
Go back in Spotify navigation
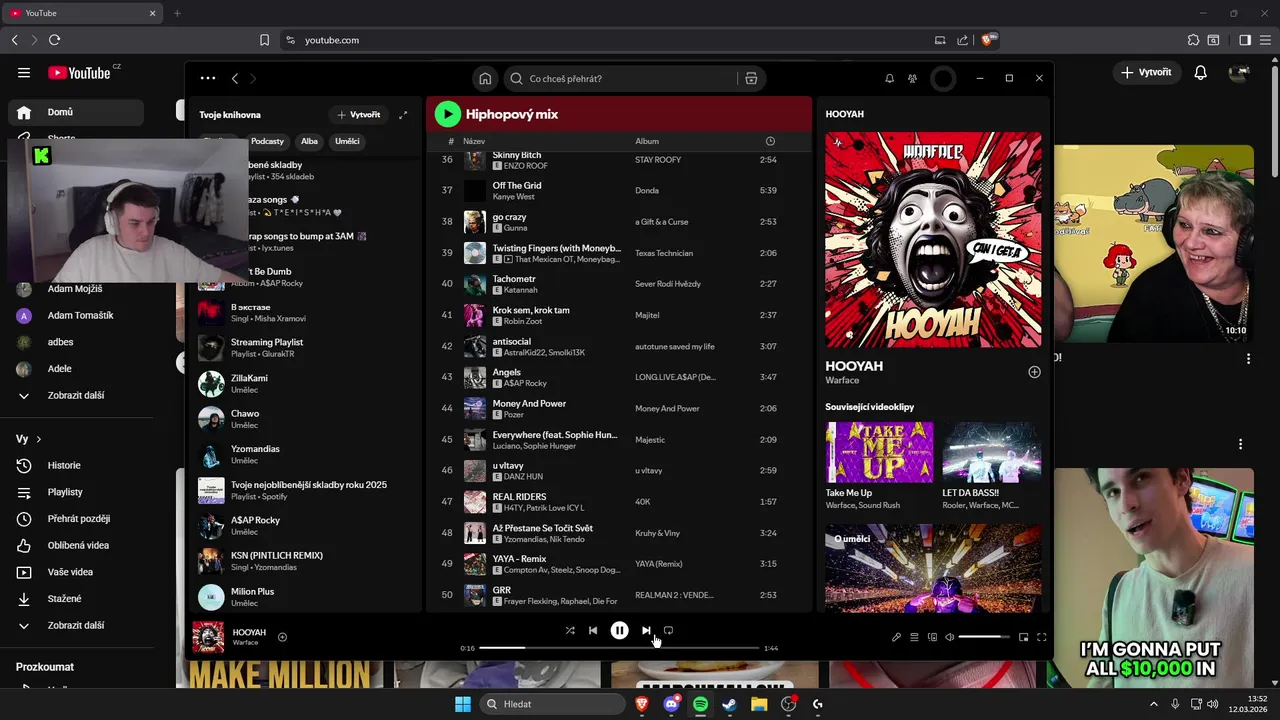[235, 78]
